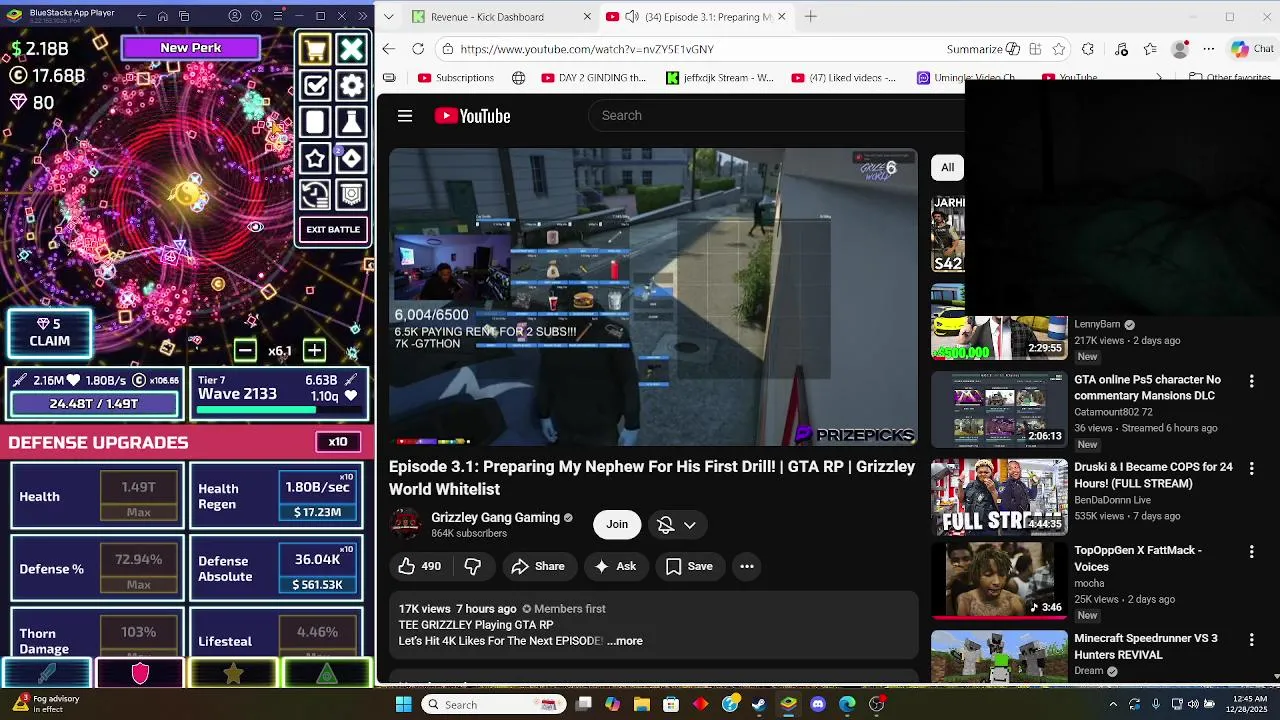The height and width of the screenshot is (720, 1280).
Task: Click the EXIT BATTLE button
Action: 333,229
